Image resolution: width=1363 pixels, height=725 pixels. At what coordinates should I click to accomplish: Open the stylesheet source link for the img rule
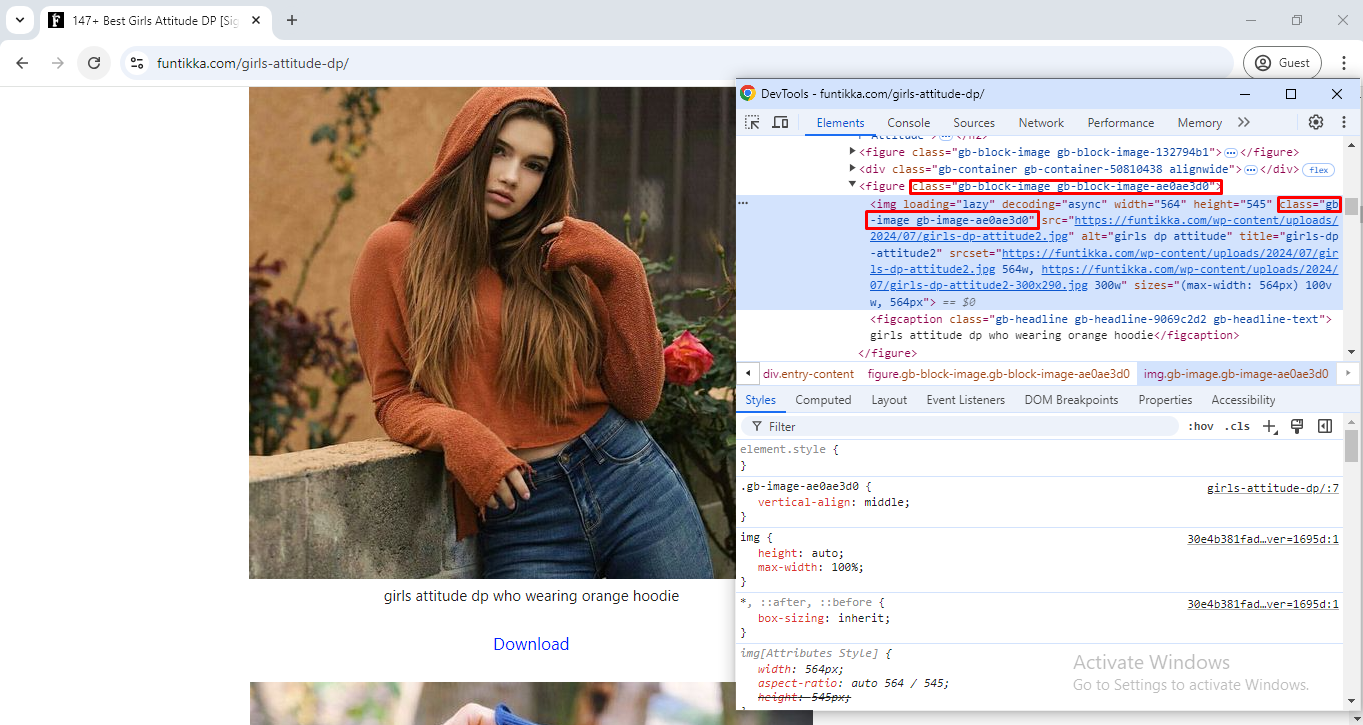click(x=1263, y=539)
